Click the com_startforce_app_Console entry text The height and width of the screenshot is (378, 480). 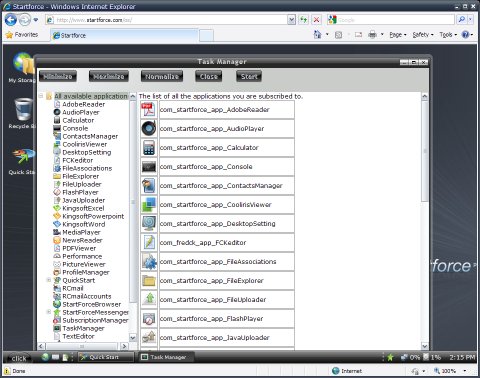click(206, 167)
